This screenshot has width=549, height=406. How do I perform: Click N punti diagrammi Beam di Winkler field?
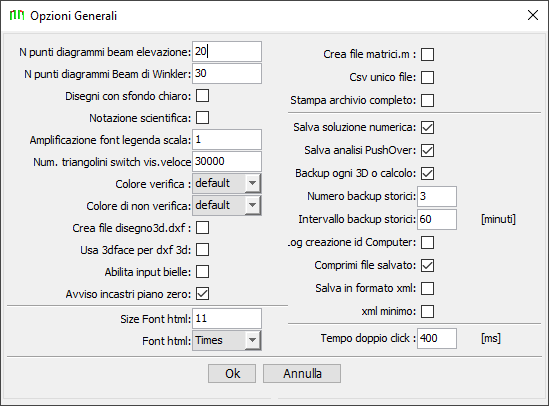[227, 74]
